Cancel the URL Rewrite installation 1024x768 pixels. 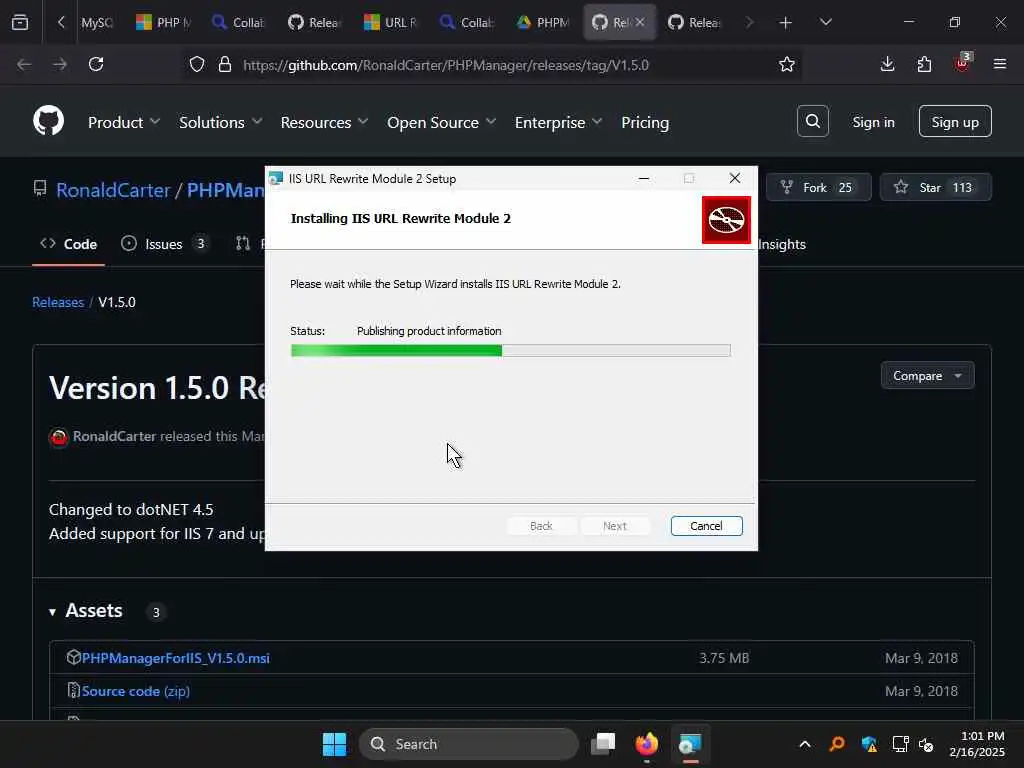click(x=706, y=526)
